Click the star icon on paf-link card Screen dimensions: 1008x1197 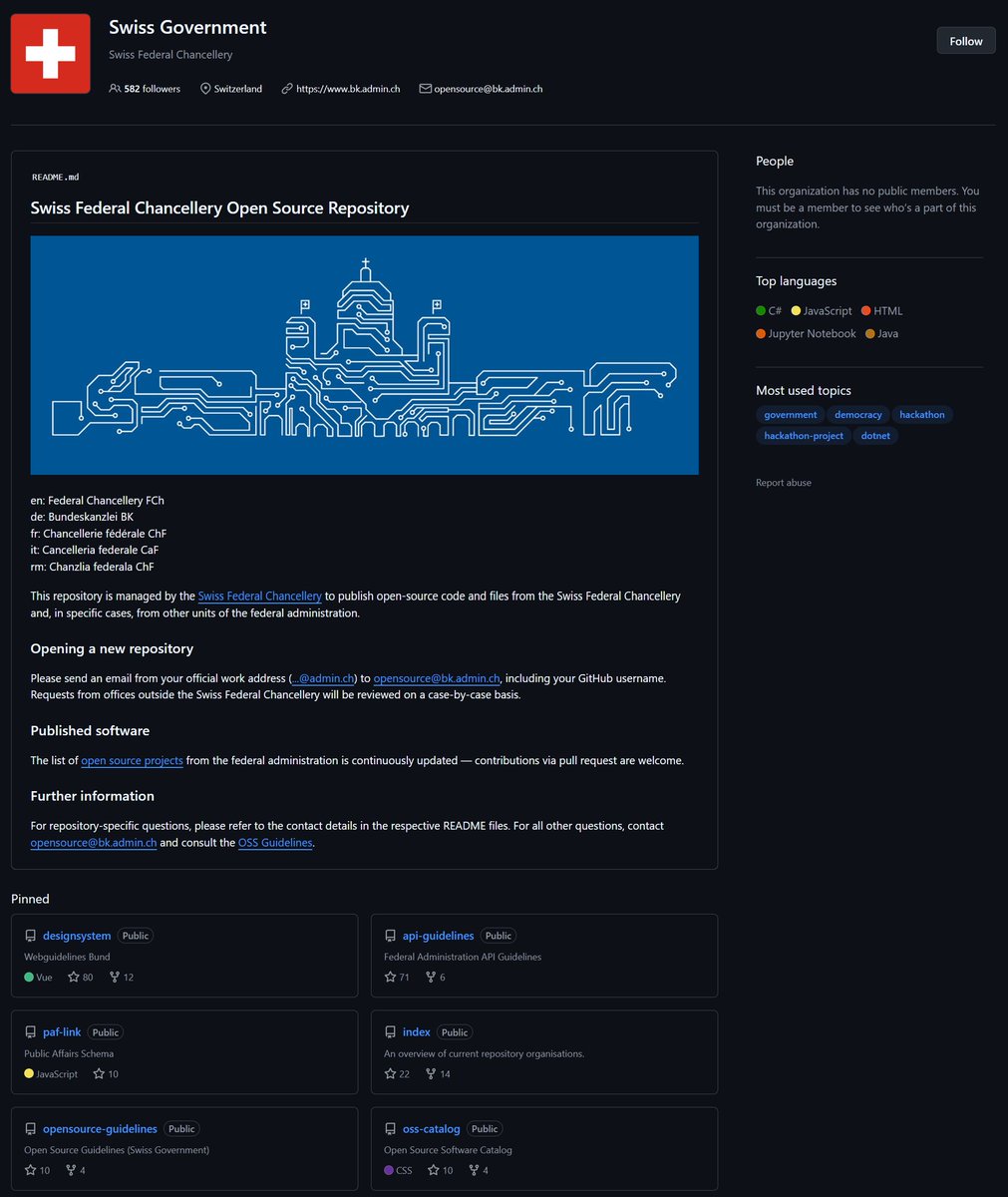click(99, 1074)
